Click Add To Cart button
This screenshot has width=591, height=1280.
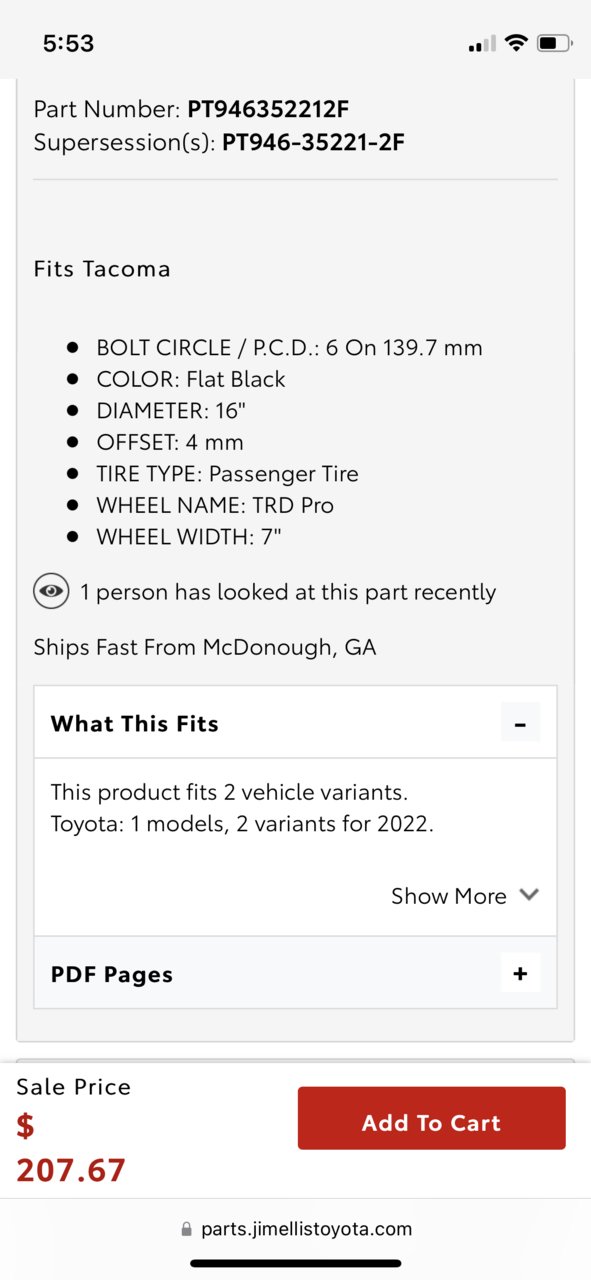click(x=432, y=1118)
